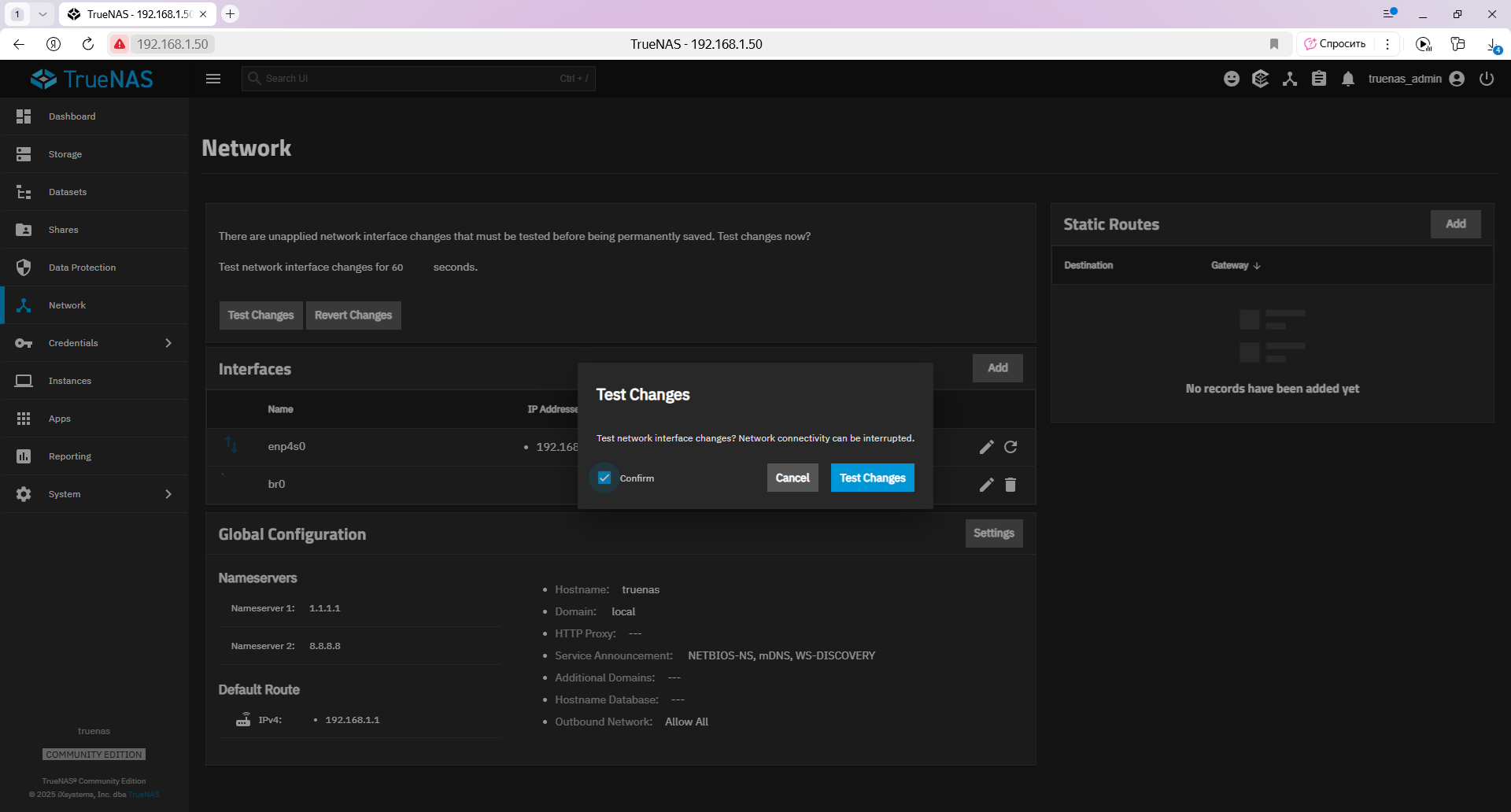Go to Datasets in the sidebar

point(94,192)
